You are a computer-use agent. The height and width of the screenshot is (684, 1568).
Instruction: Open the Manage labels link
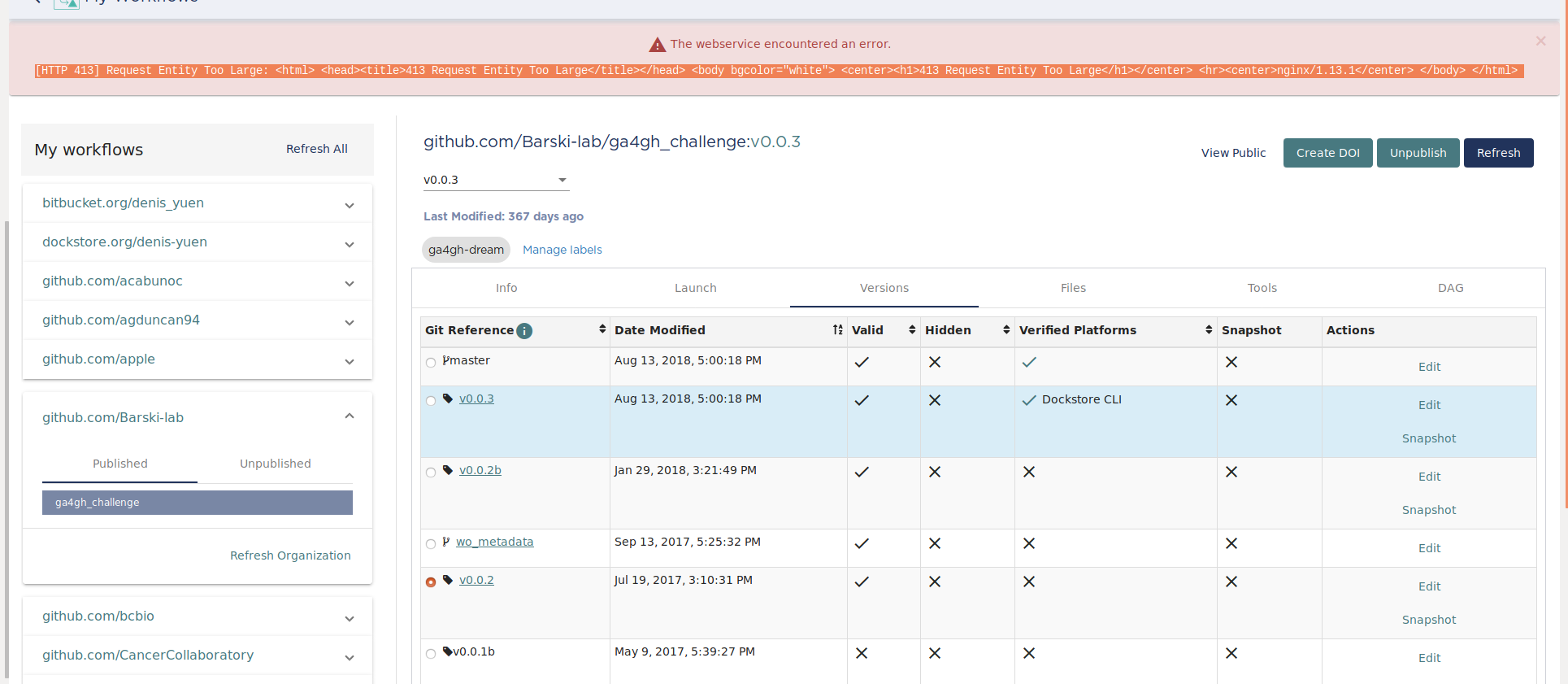(562, 250)
